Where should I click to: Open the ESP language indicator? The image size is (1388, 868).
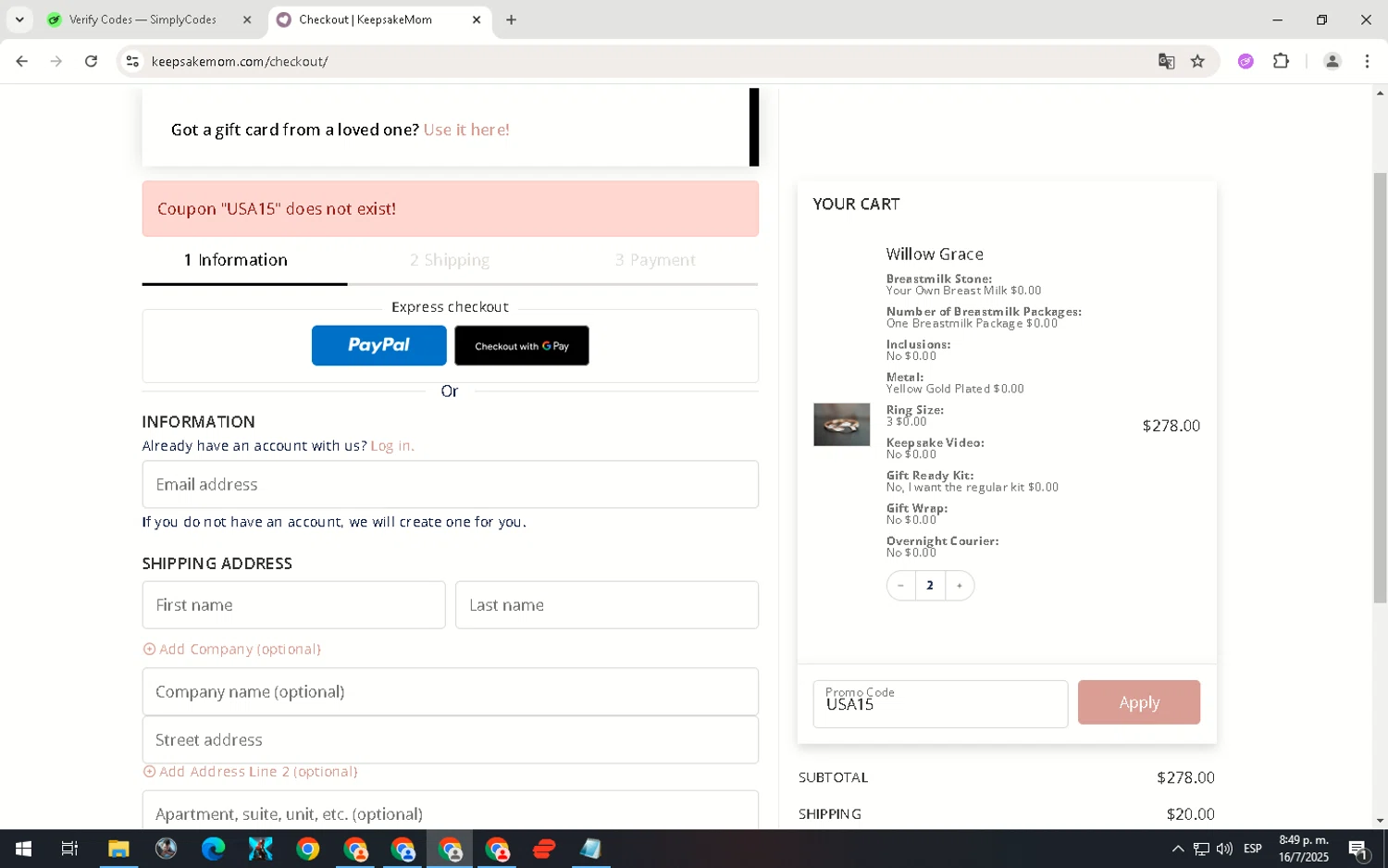tap(1253, 849)
